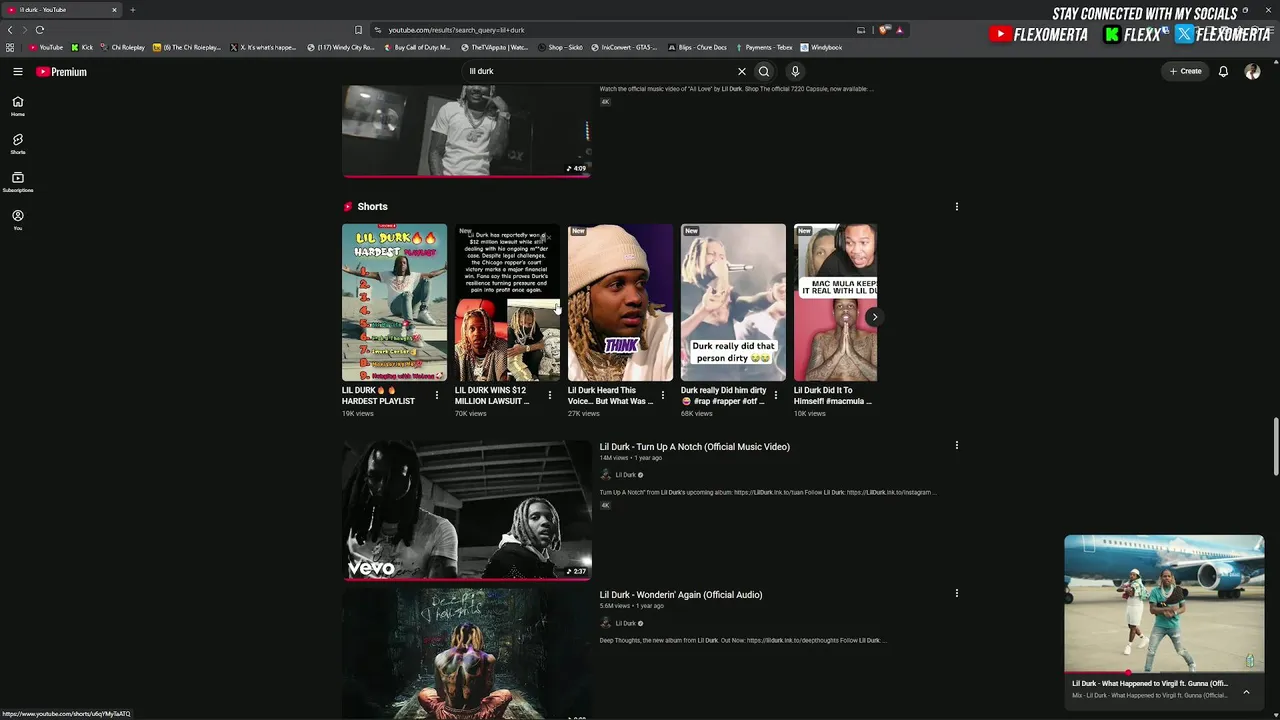Play the 'Turn Up A Notch' video thumbnail
The width and height of the screenshot is (1280, 720).
467,510
